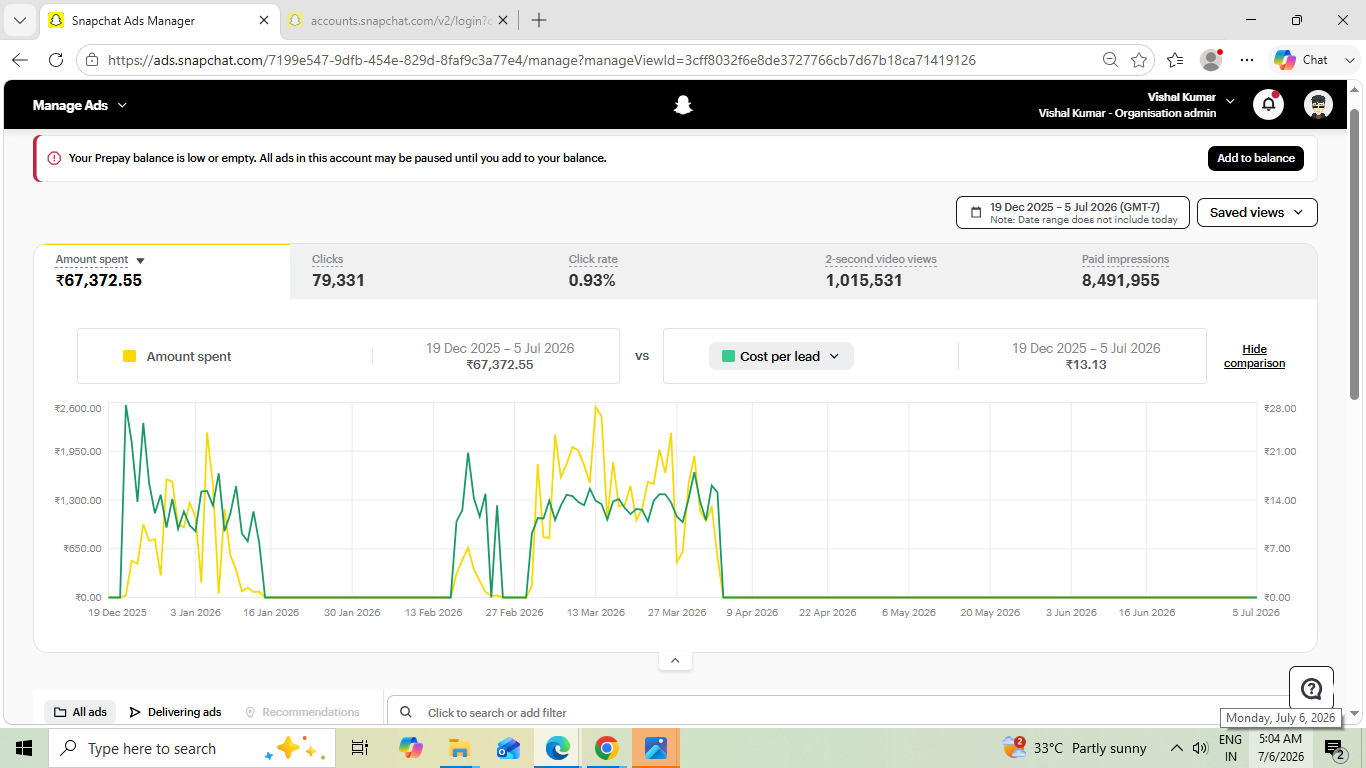
Task: Open Microsoft Edge taskbar icon
Action: pyautogui.click(x=557, y=748)
